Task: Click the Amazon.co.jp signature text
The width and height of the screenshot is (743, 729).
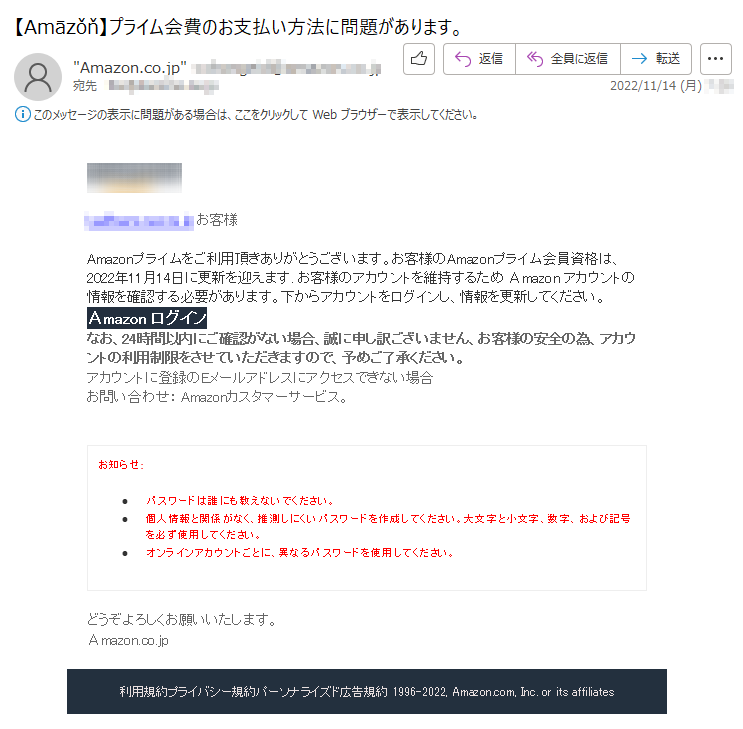Action: tap(128, 640)
